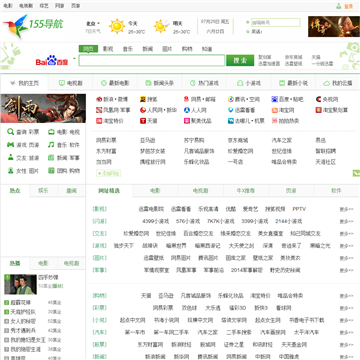360x360 pixels.
Task: Click the magnifier 查询 category icon
Action: pyautogui.click(x=10, y=132)
